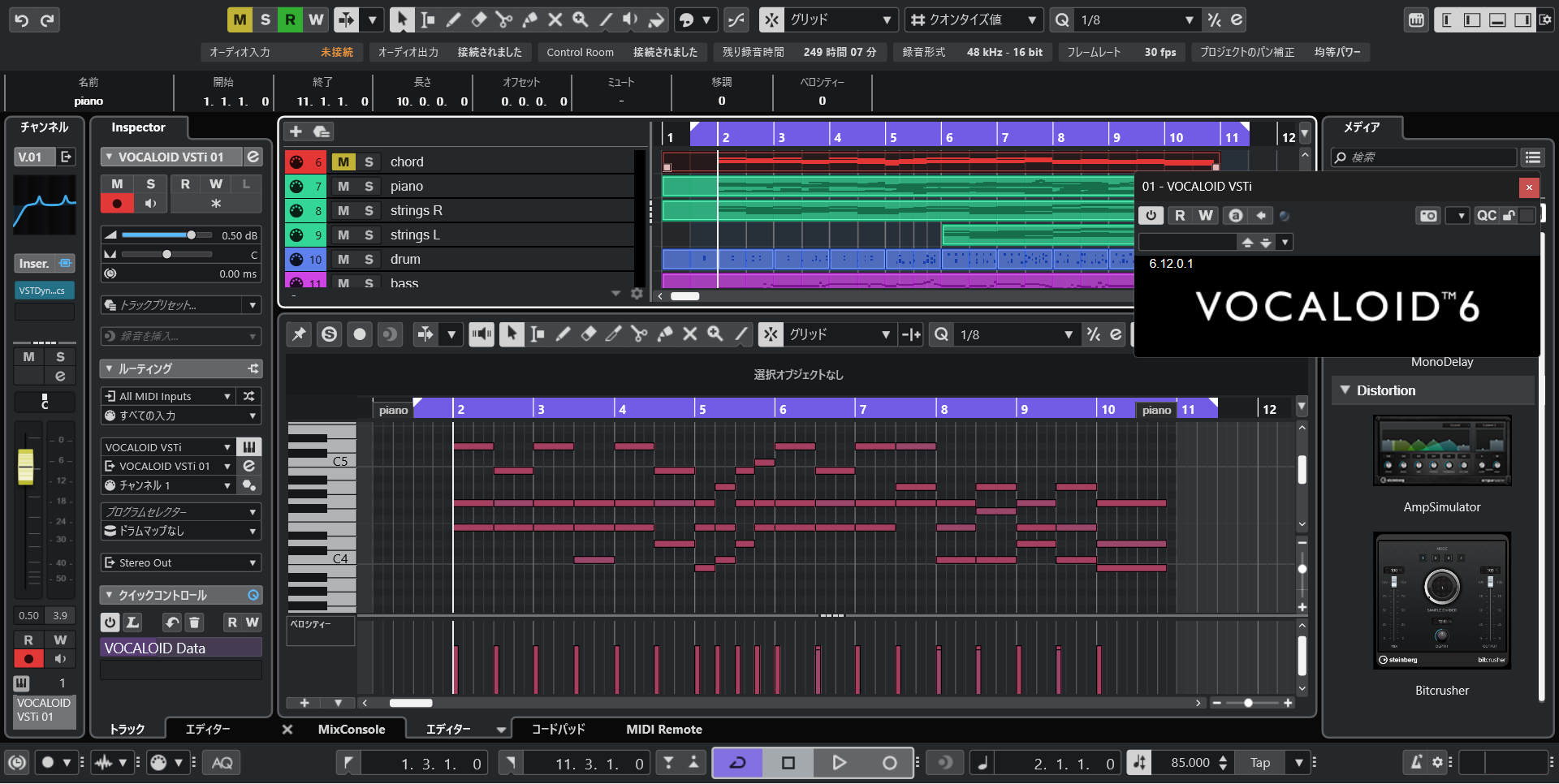Click the Solo Editor icon in the key editor toolbar
Screen dimensions: 1559x784
[x=329, y=334]
